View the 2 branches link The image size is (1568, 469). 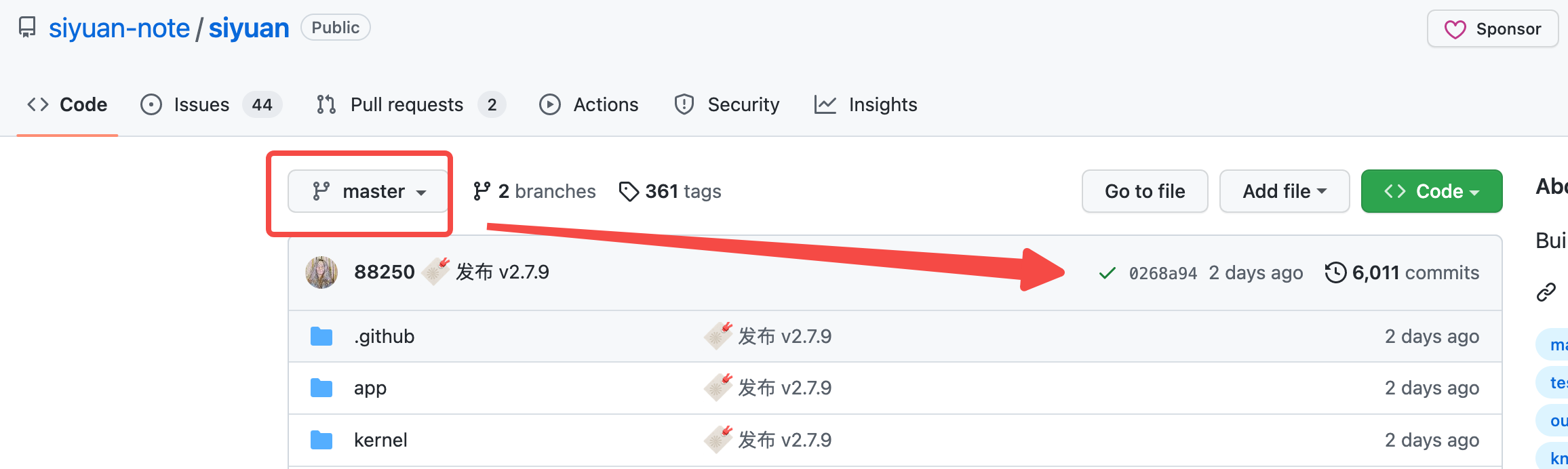click(x=534, y=192)
